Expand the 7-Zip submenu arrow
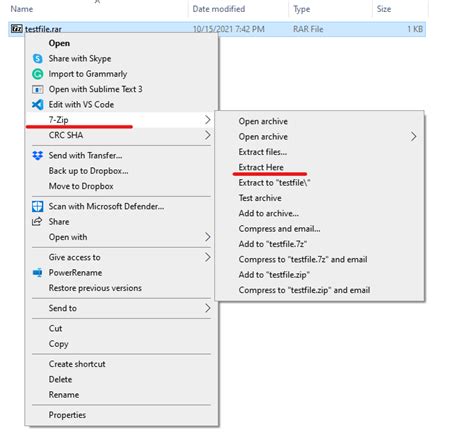474x436 pixels. click(x=207, y=120)
